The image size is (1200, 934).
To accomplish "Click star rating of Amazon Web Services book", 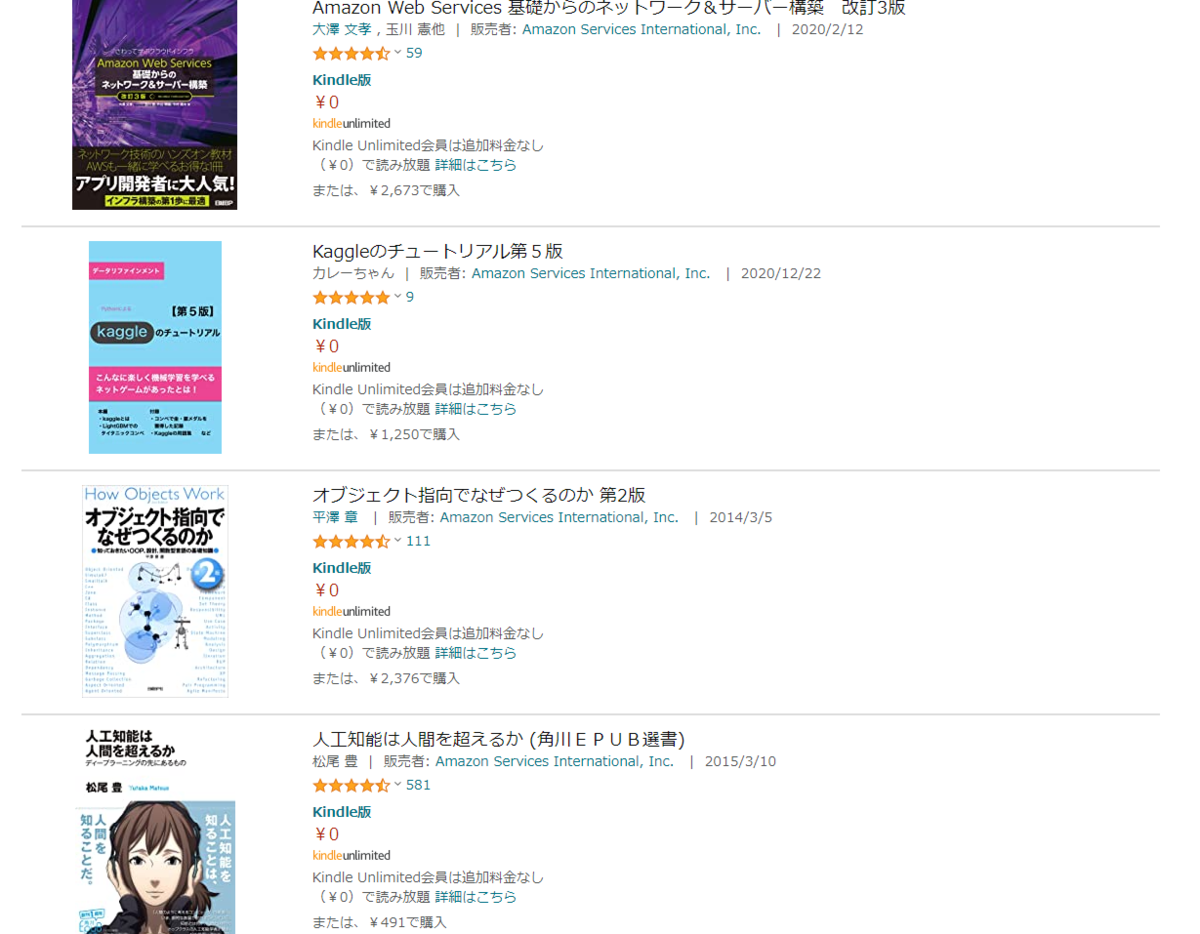I will pyautogui.click(x=351, y=53).
